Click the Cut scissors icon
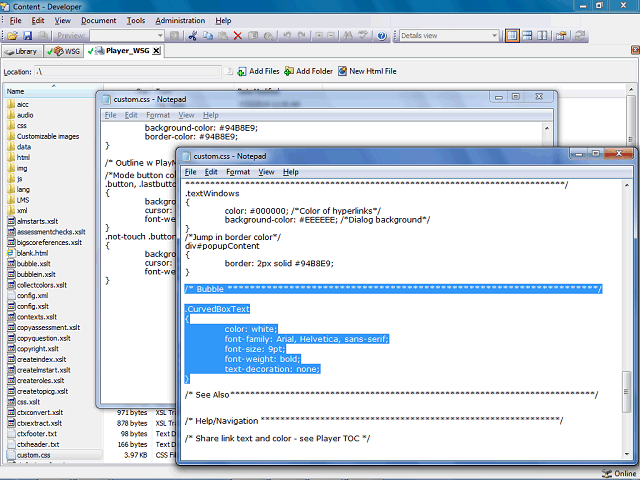The width and height of the screenshot is (640, 480). coord(193,36)
